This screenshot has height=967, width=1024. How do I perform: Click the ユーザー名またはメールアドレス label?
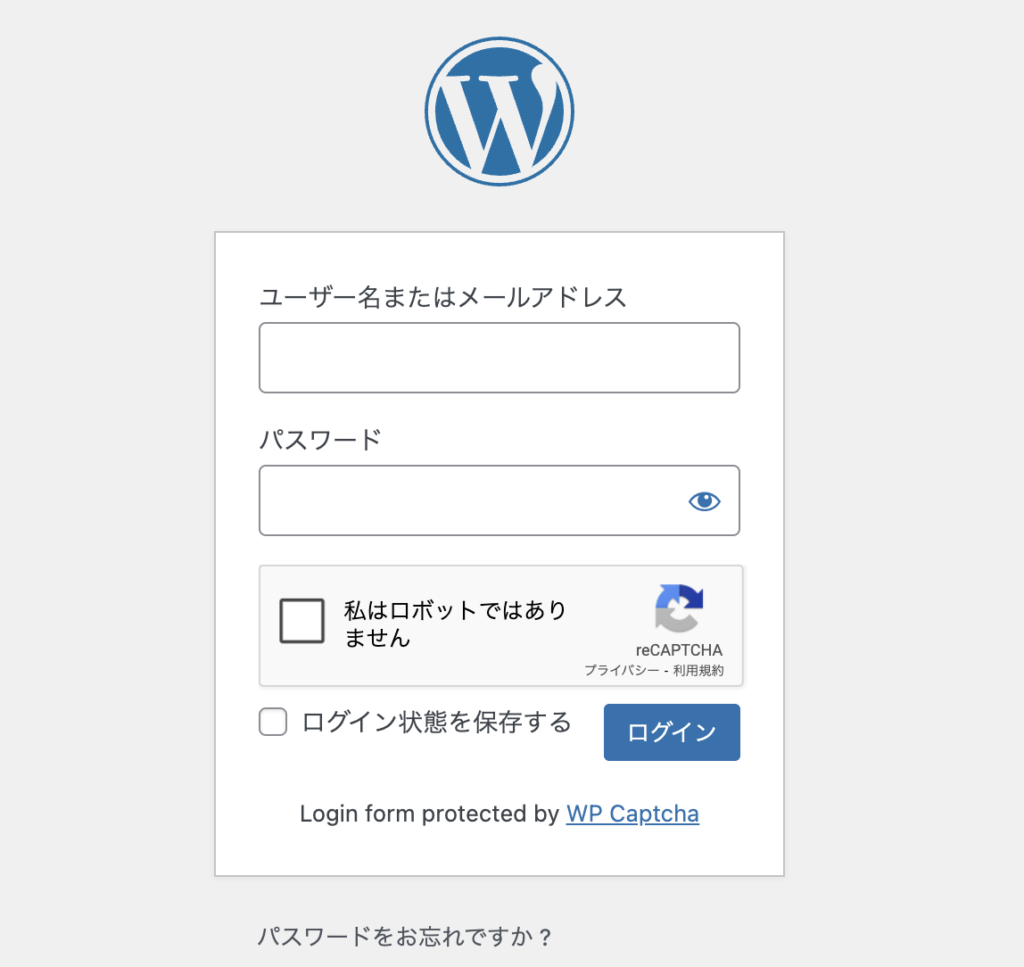443,297
